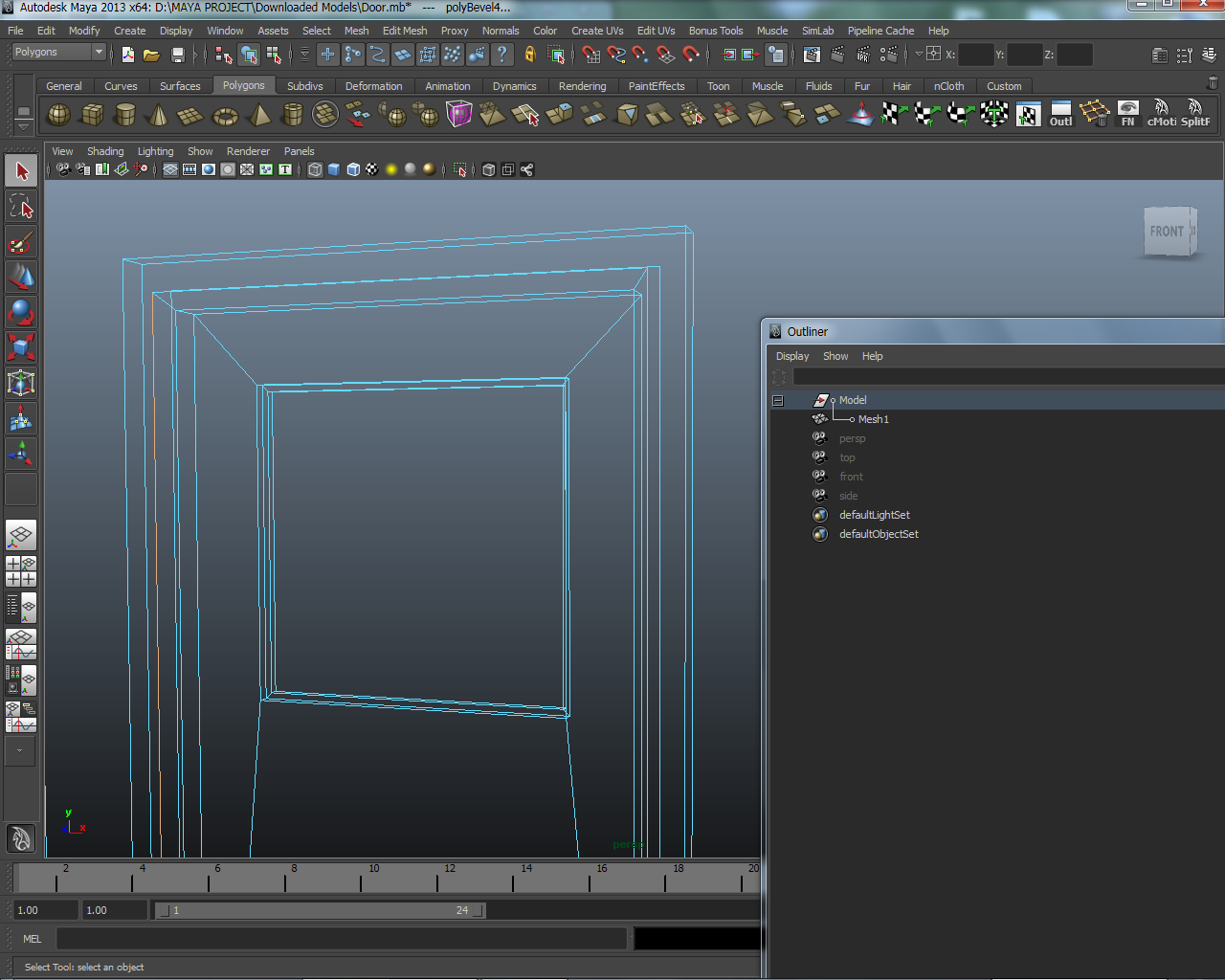This screenshot has height=980, width=1225.
Task: Toggle textured display in the viewport
Action: [x=372, y=169]
